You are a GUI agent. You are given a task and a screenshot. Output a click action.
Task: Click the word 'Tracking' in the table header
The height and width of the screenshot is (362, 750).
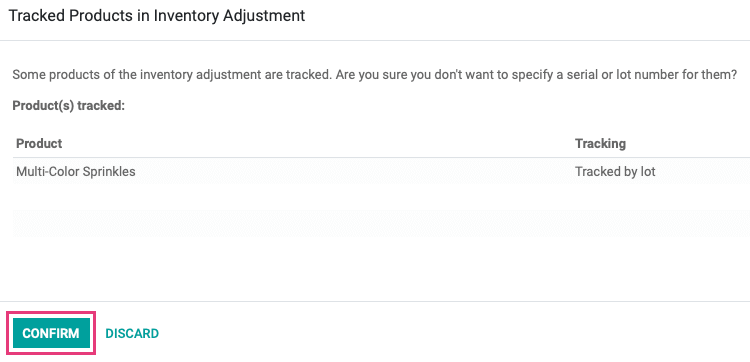pyautogui.click(x=600, y=143)
